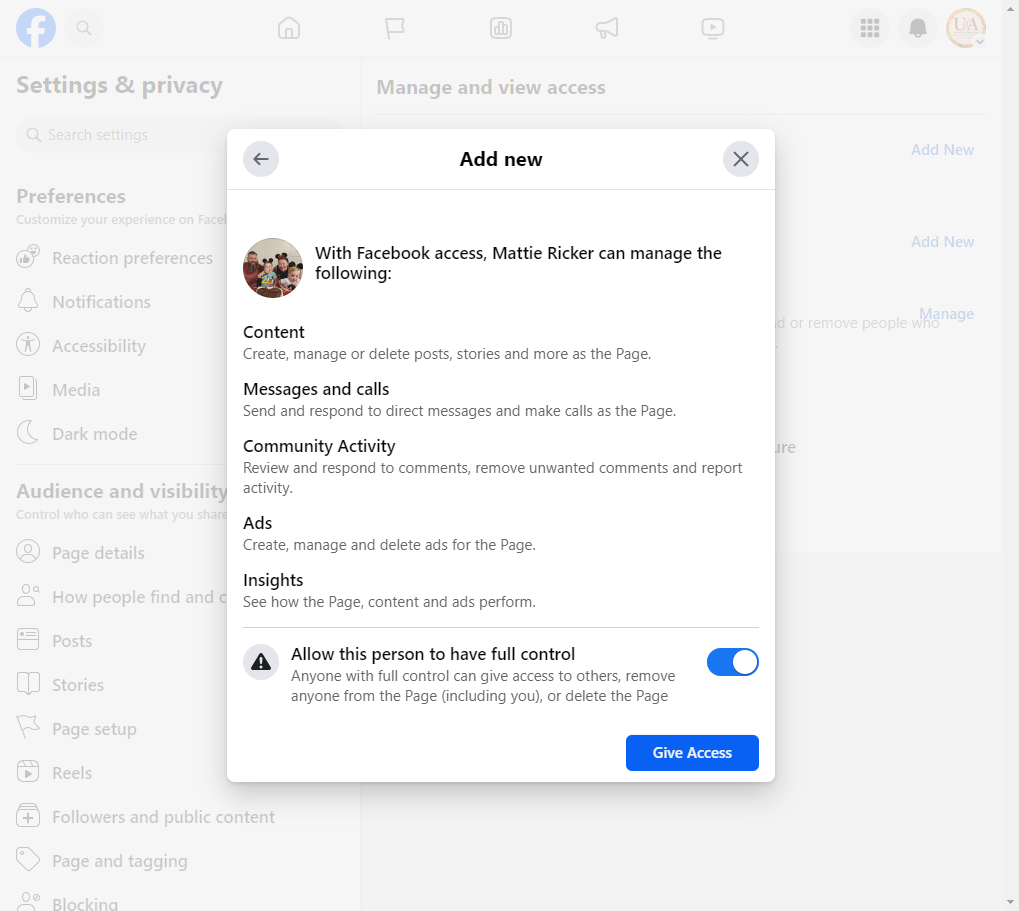Open Stories settings
This screenshot has width=1019, height=911.
(78, 685)
